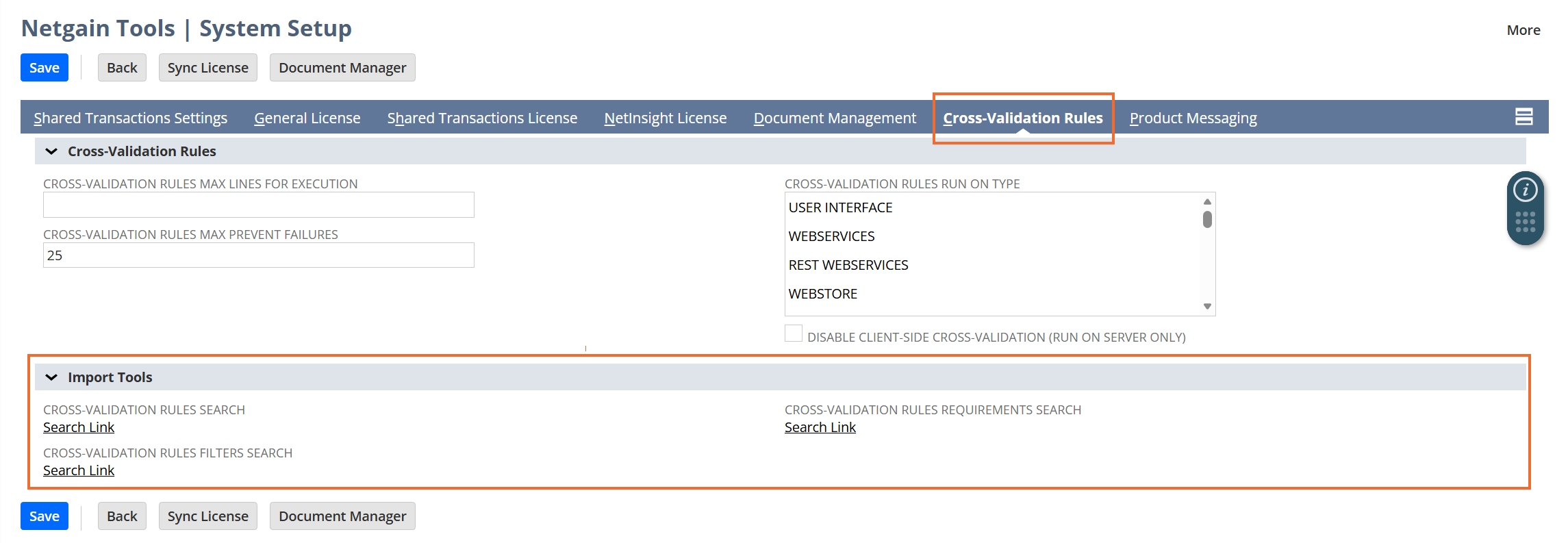Switch to Shared Transactions Settings tab
The image size is (1568, 543).
pyautogui.click(x=131, y=118)
